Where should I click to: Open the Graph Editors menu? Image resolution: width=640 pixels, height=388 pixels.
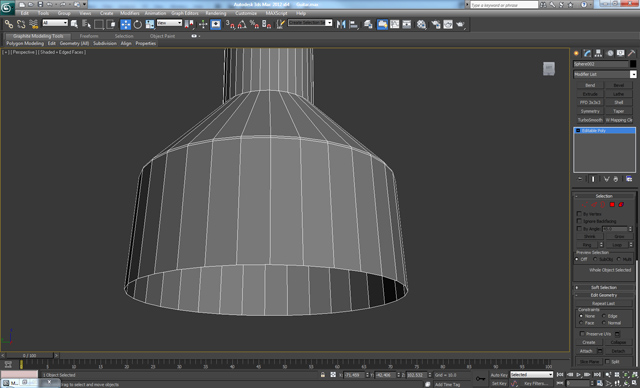point(184,13)
